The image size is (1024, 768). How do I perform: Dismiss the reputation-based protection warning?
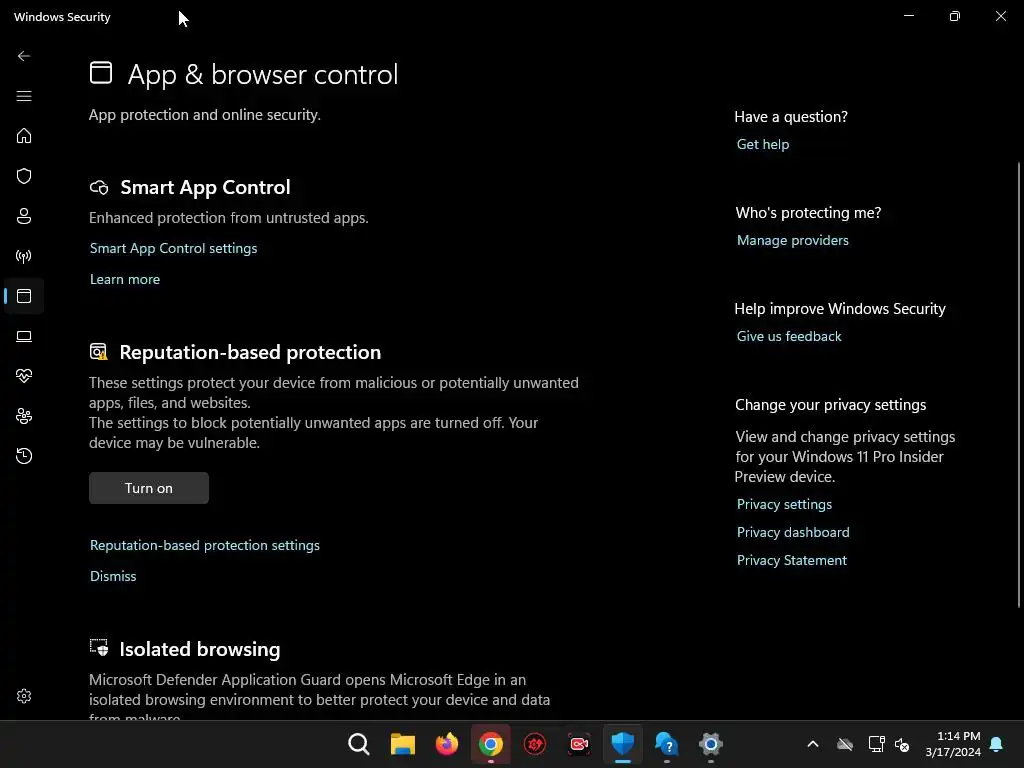pos(113,576)
